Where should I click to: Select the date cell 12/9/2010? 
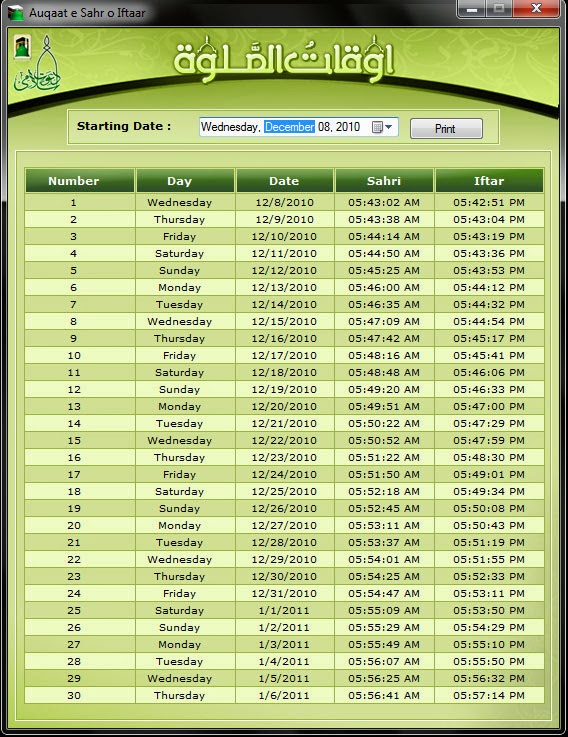(284, 220)
